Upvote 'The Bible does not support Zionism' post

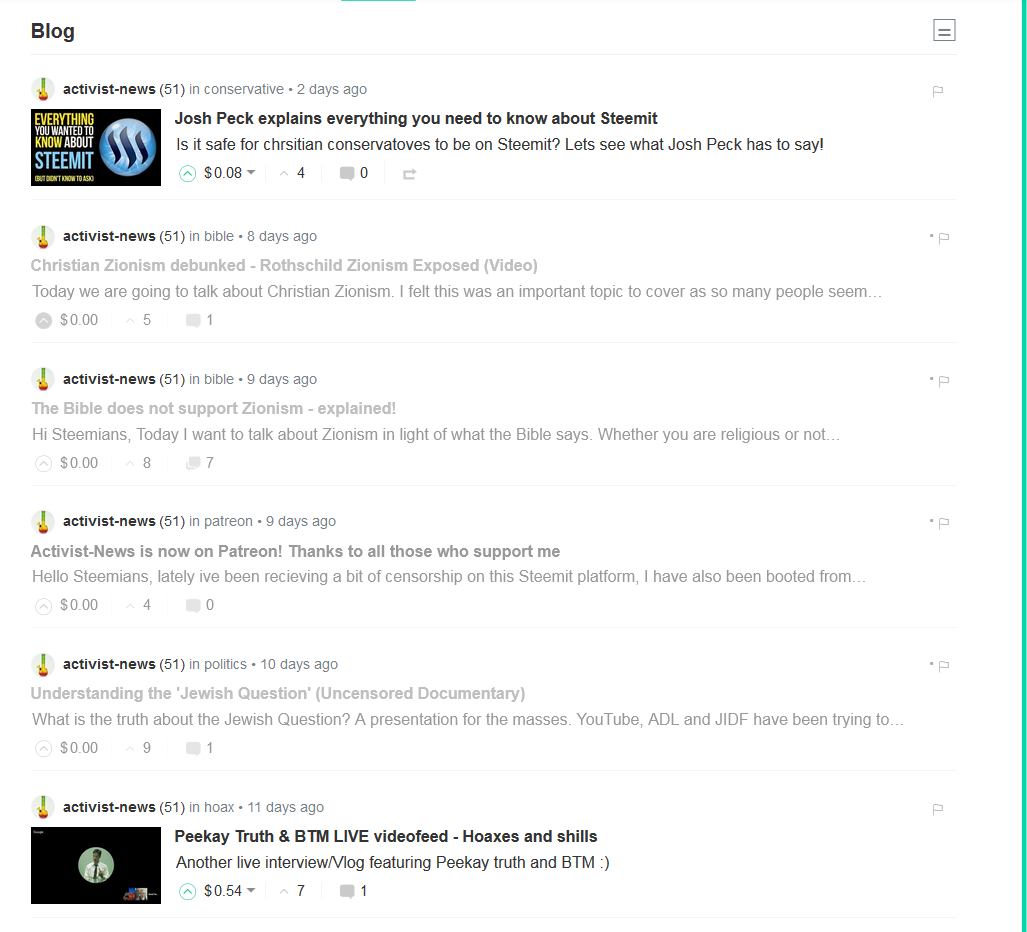click(x=43, y=463)
